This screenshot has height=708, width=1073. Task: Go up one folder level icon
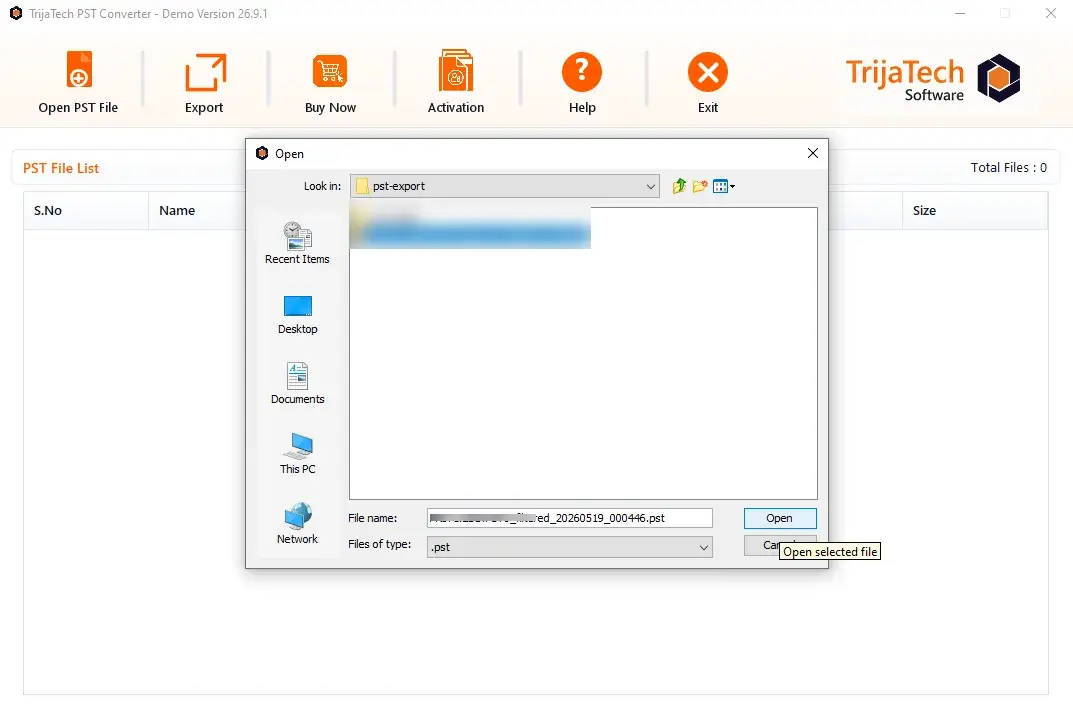coord(679,186)
